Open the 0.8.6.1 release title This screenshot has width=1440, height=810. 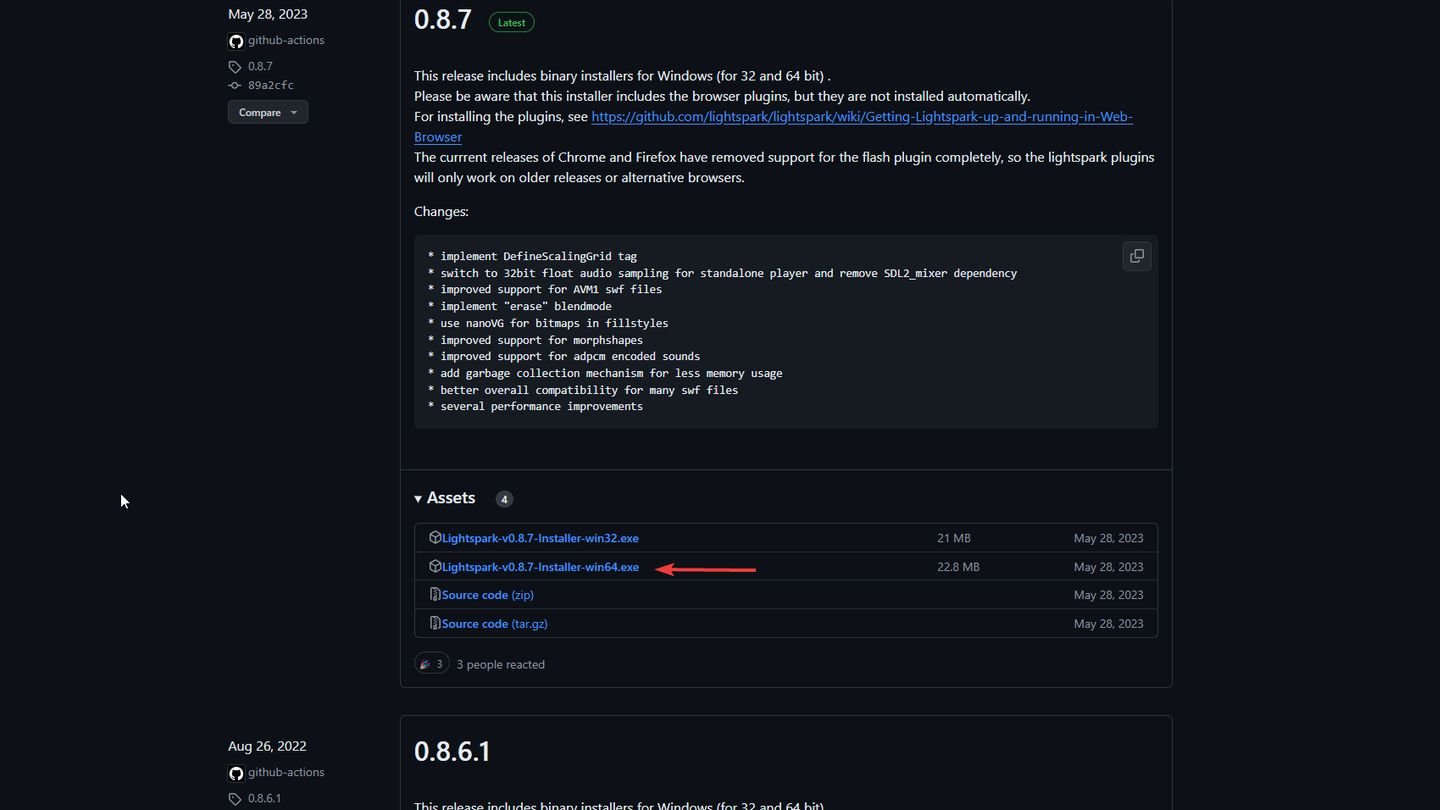point(453,751)
